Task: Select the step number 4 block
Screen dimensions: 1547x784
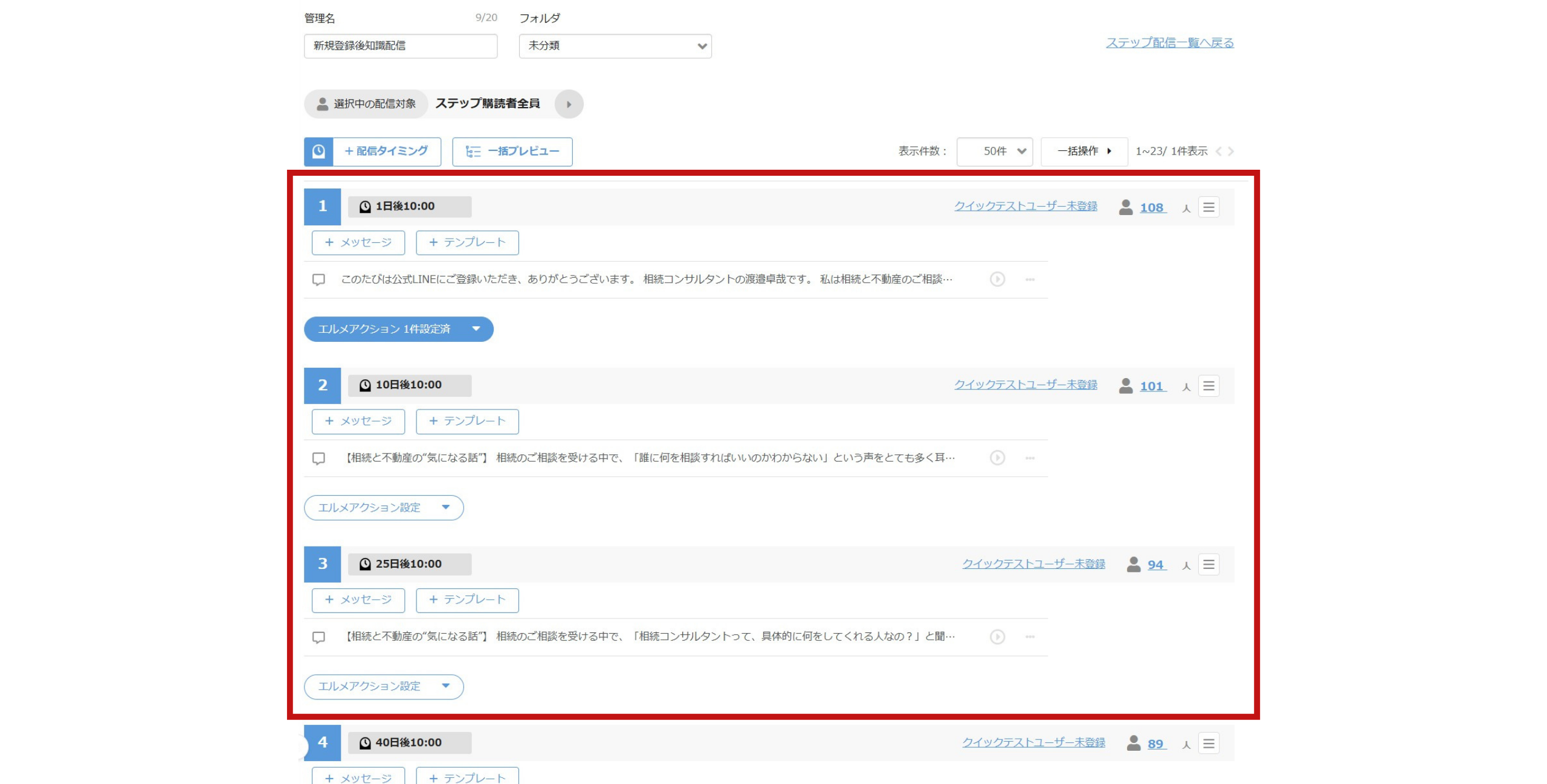Action: click(322, 743)
